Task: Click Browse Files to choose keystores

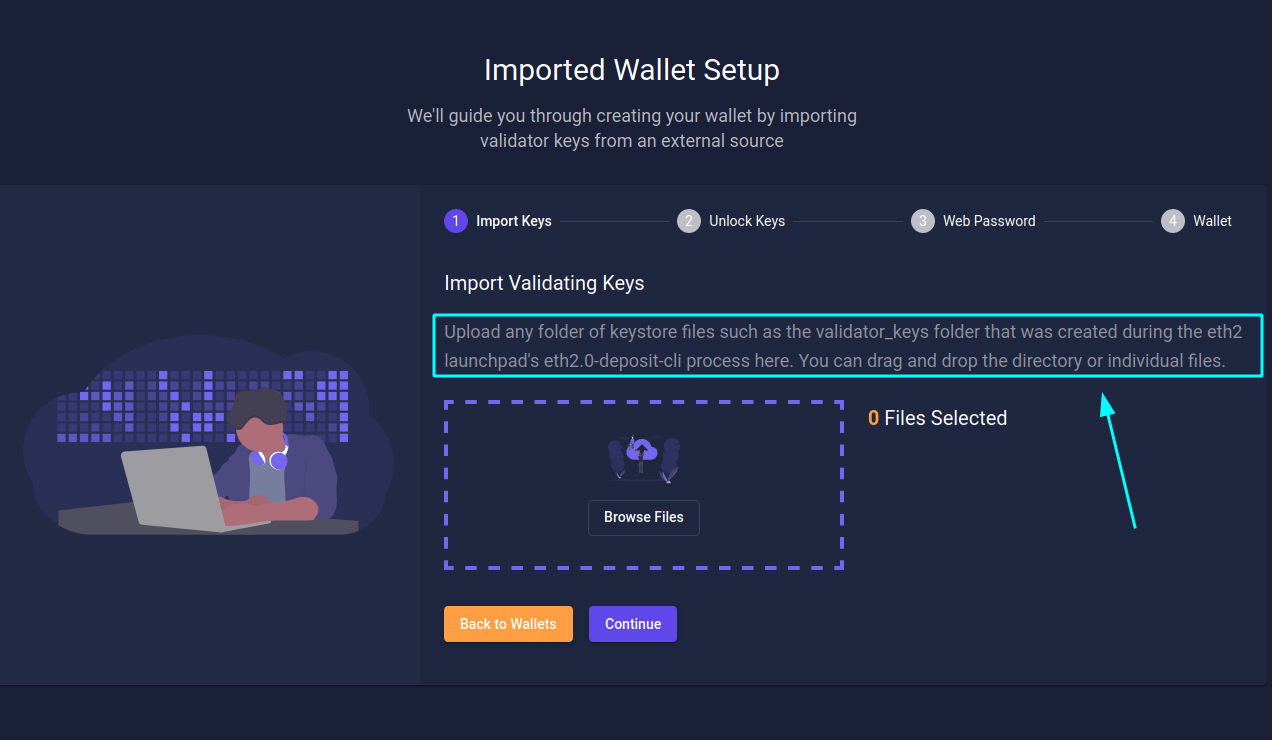Action: click(x=643, y=517)
